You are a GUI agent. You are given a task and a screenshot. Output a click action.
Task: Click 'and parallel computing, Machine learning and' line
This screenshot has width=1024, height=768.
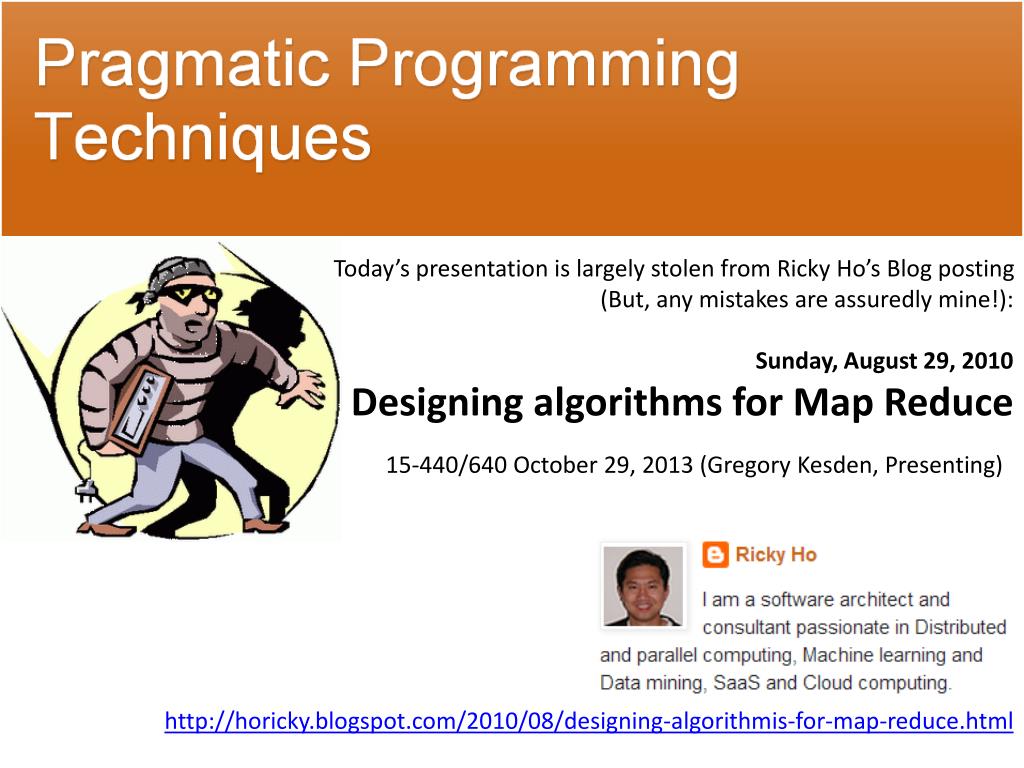point(792,655)
